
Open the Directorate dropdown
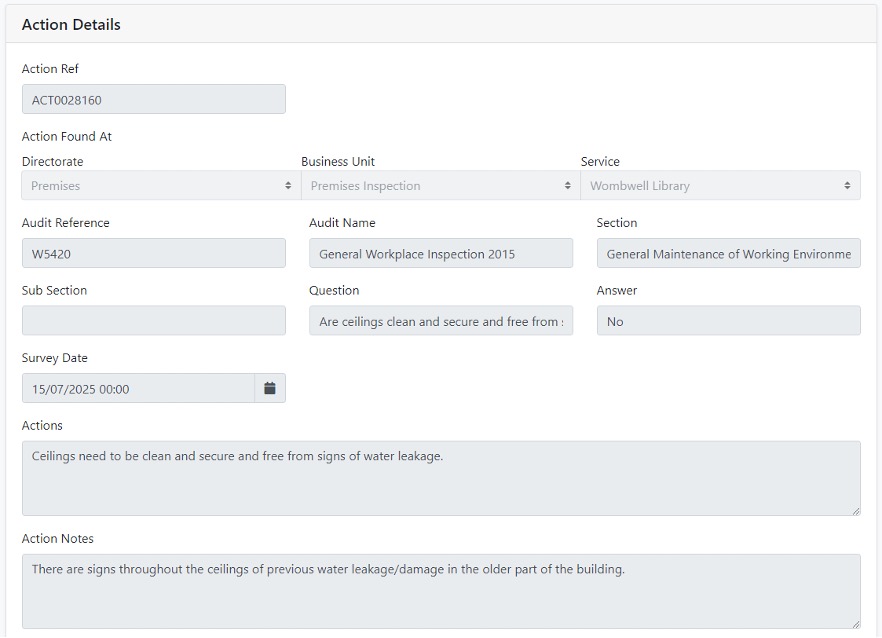(161, 186)
